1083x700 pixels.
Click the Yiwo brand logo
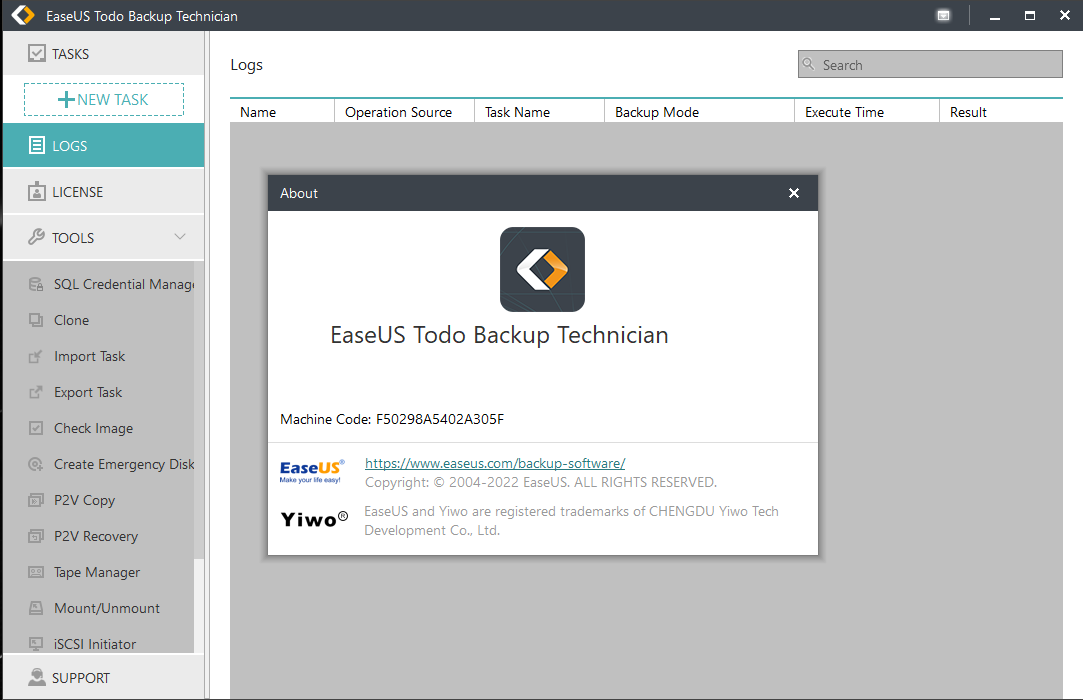314,519
